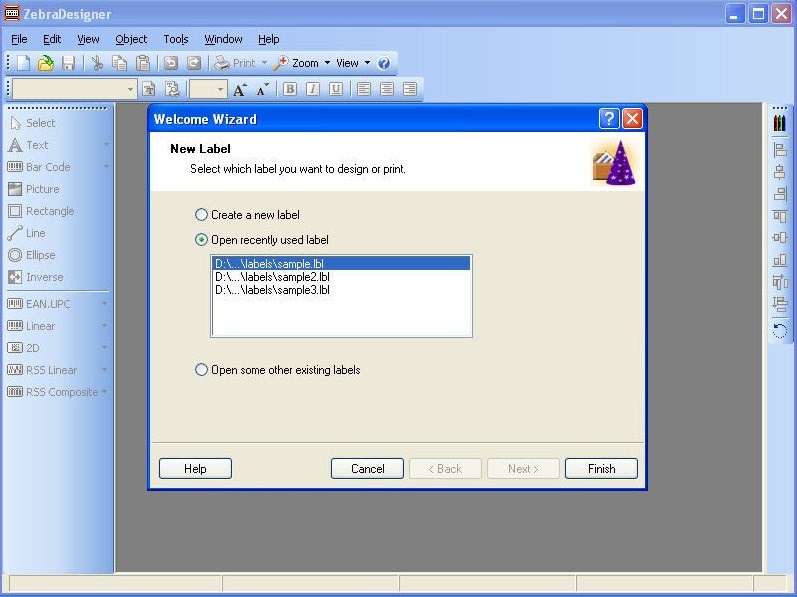The width and height of the screenshot is (797, 597).
Task: Select the Text tool
Action: (28, 145)
